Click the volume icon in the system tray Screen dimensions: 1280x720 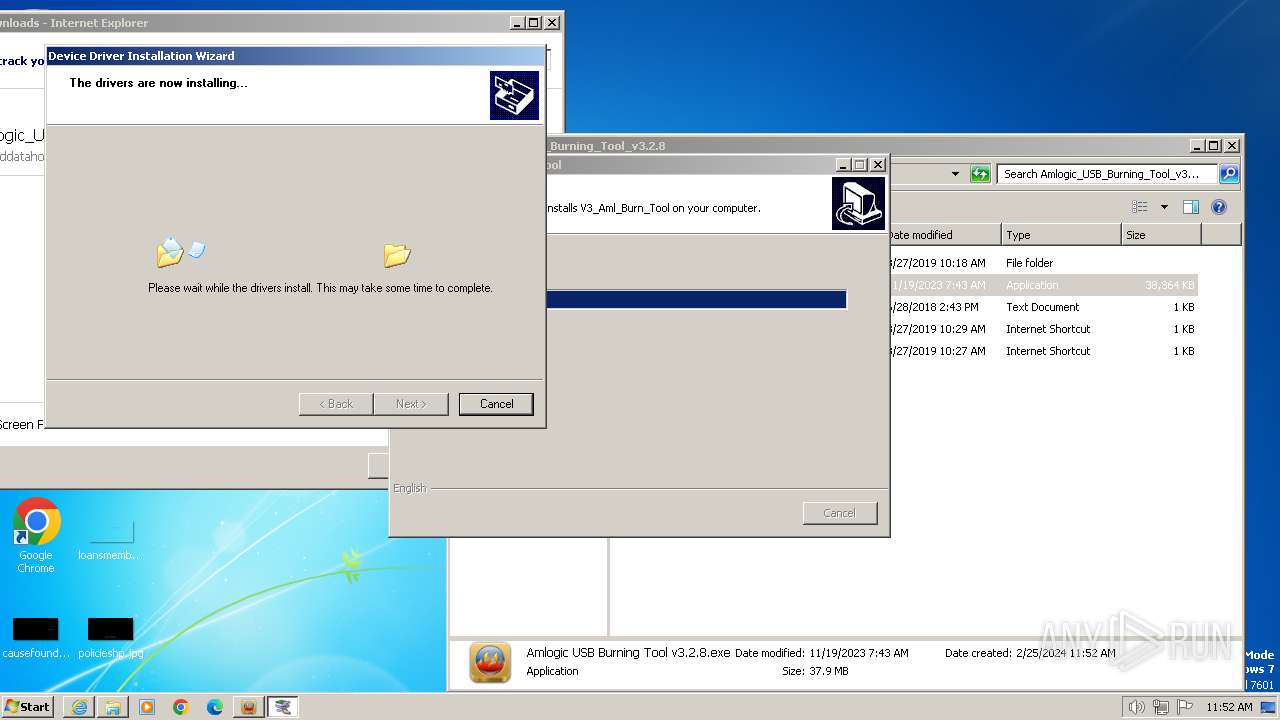[x=1136, y=707]
